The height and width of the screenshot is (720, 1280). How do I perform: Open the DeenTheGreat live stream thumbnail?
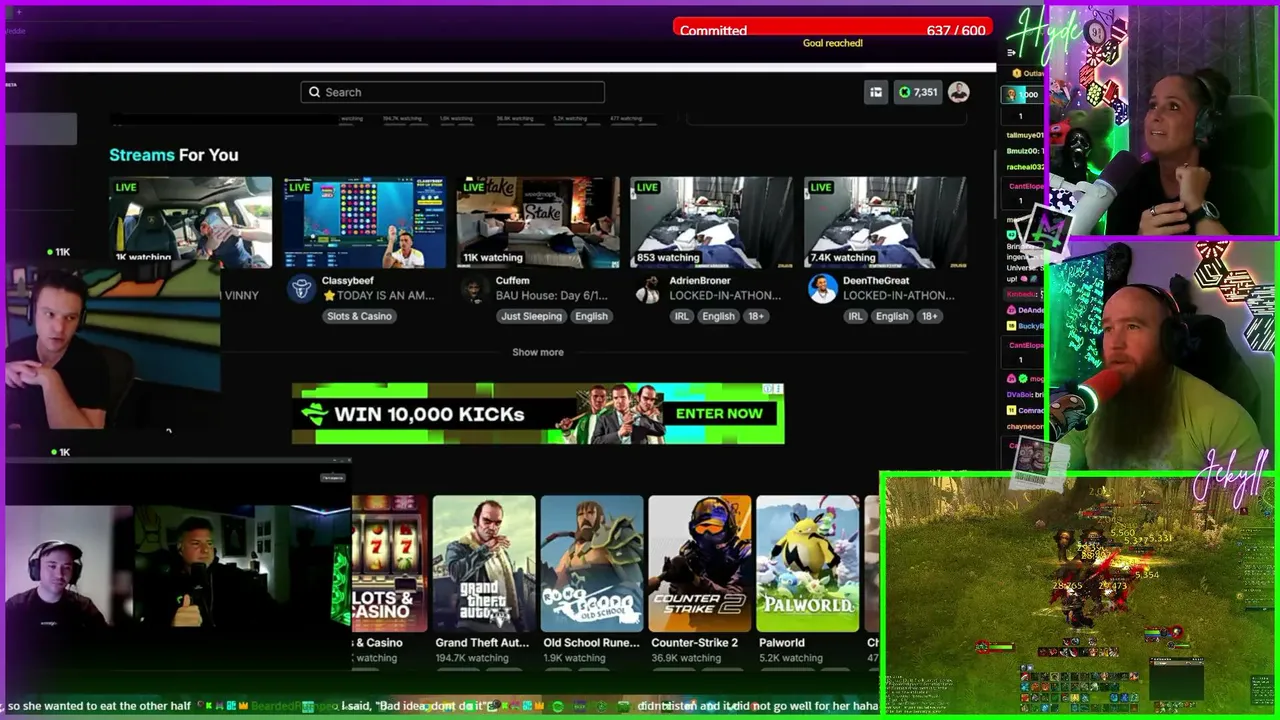[x=885, y=222]
